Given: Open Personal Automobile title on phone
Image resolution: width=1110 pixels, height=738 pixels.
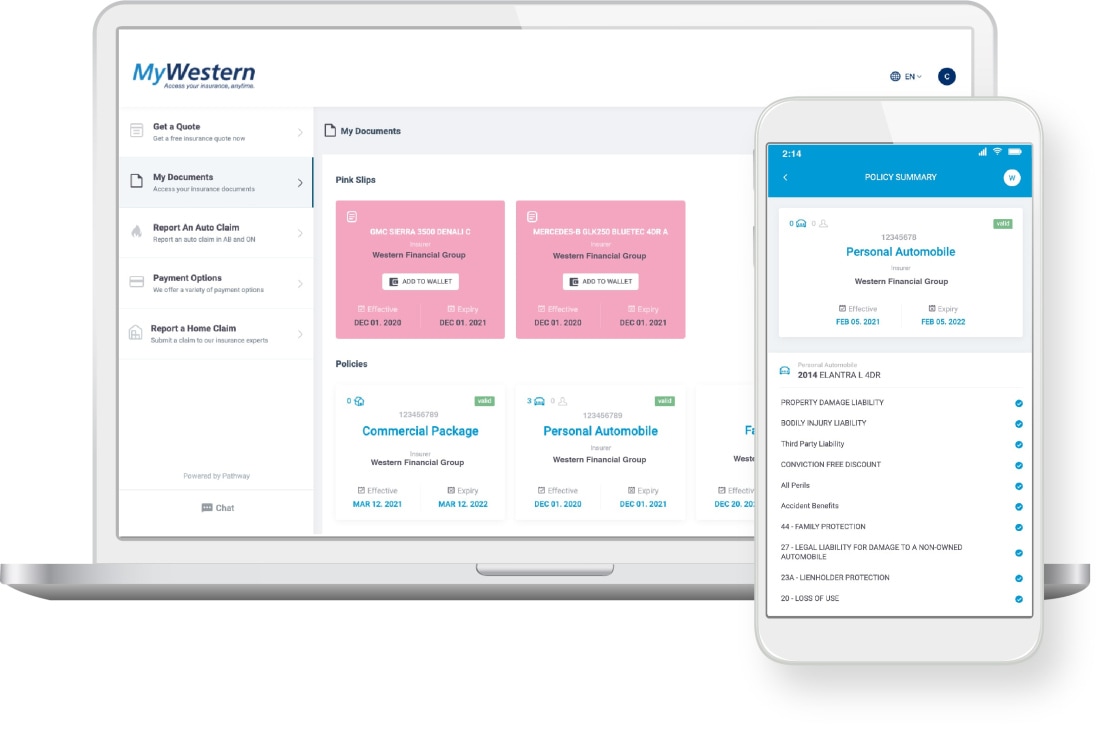Looking at the screenshot, I should click(900, 252).
